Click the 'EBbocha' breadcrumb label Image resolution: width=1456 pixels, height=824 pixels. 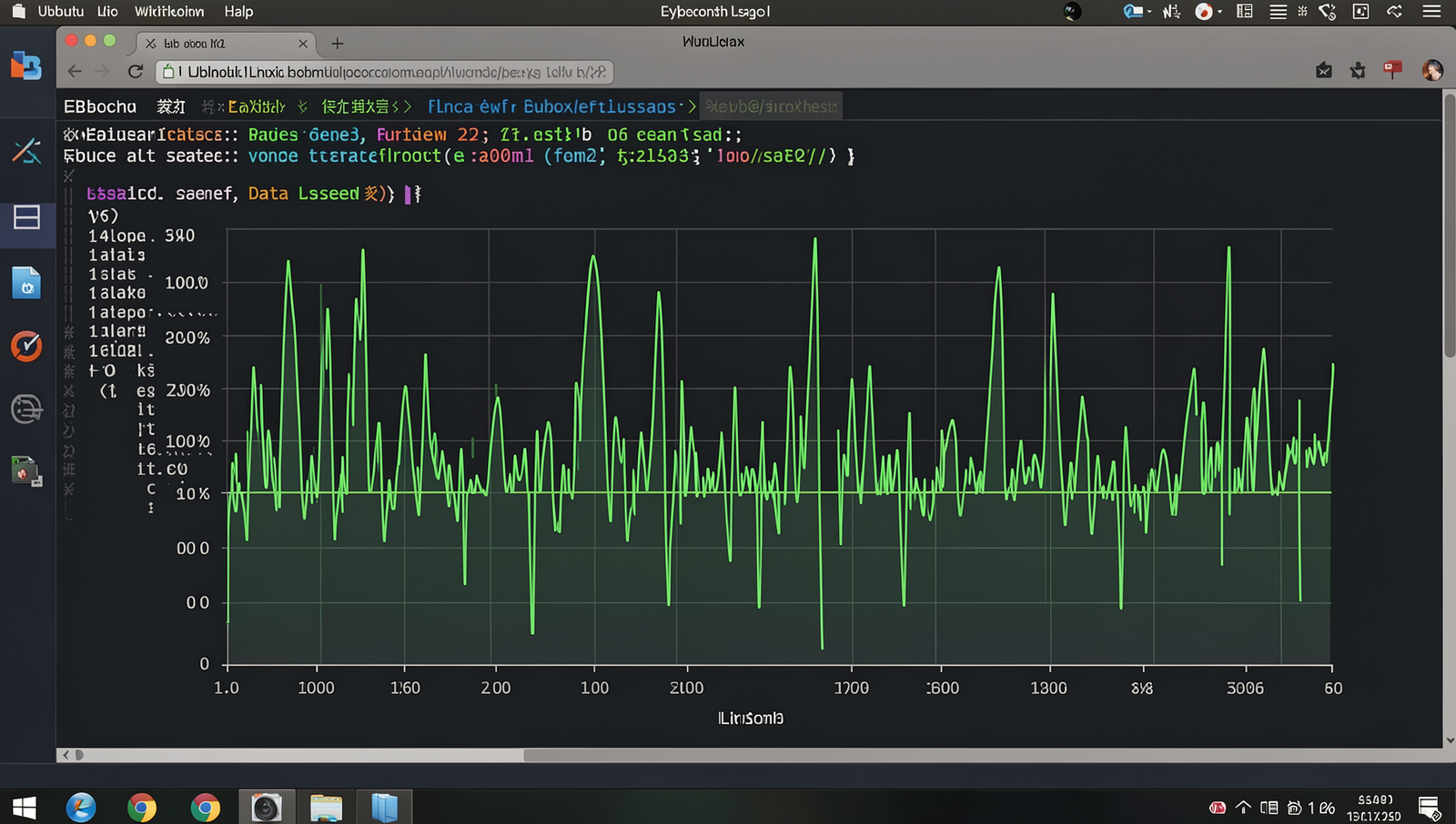(x=100, y=106)
